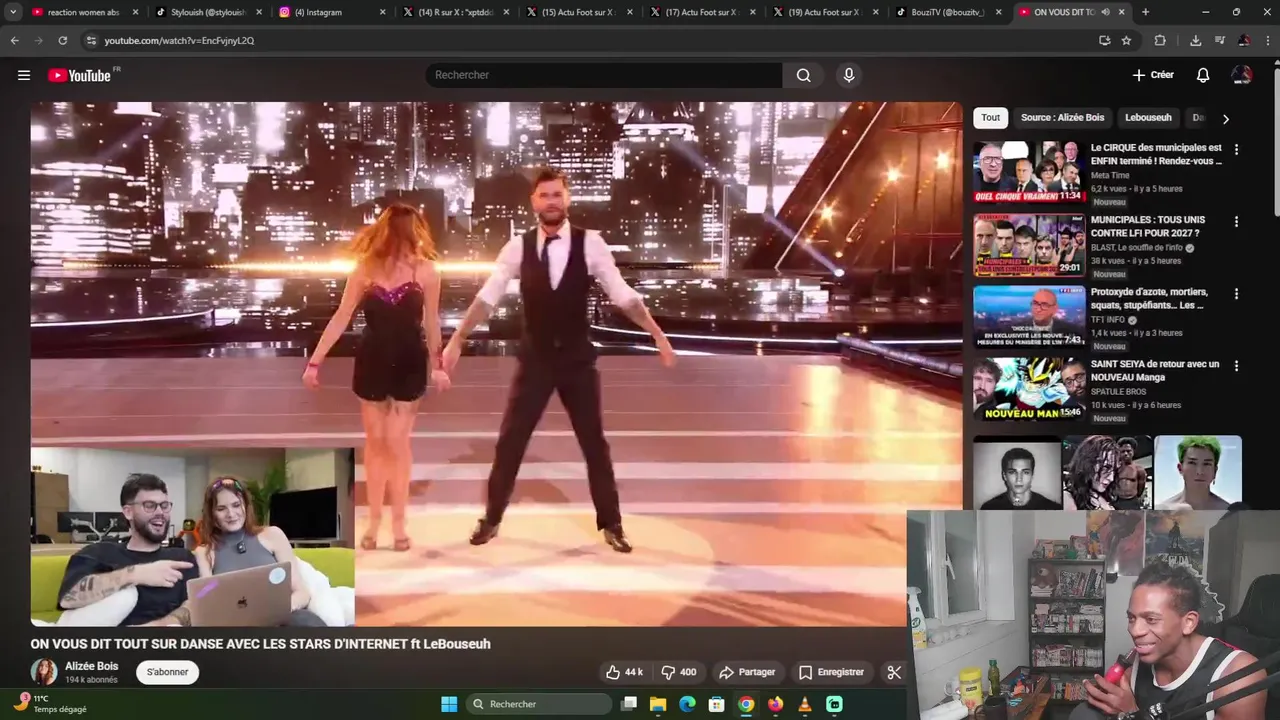
Task: Open the account avatar menu
Action: 1242,75
